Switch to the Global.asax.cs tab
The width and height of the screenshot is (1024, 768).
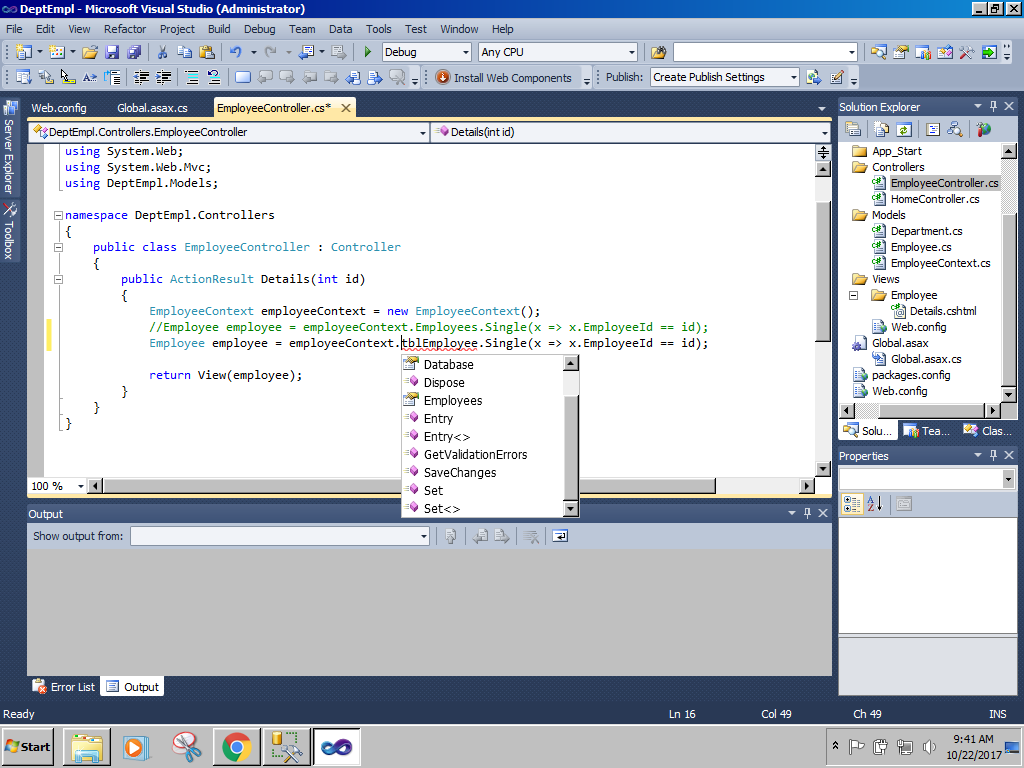pyautogui.click(x=152, y=107)
